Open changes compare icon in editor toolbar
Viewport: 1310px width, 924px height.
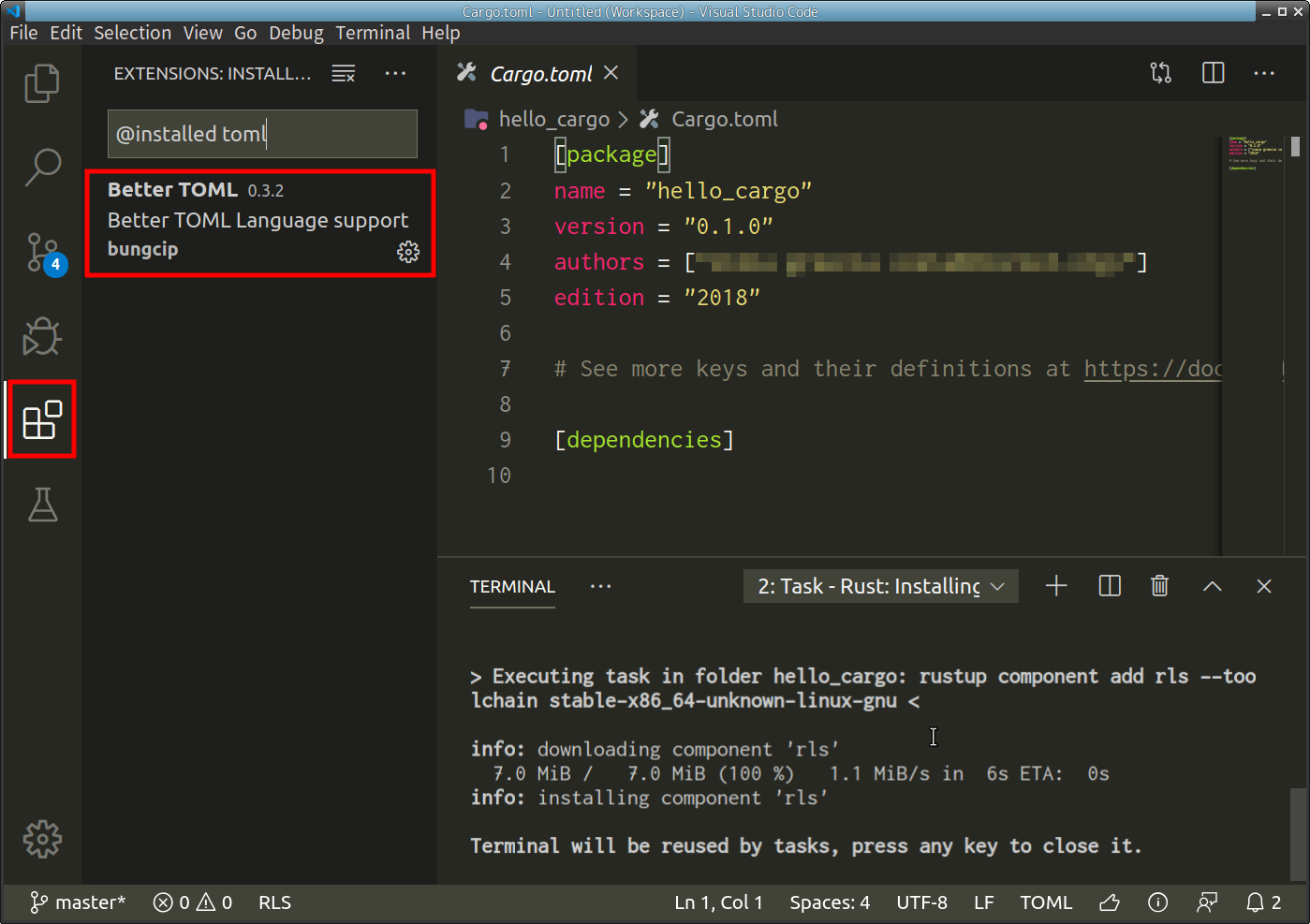coord(1160,73)
